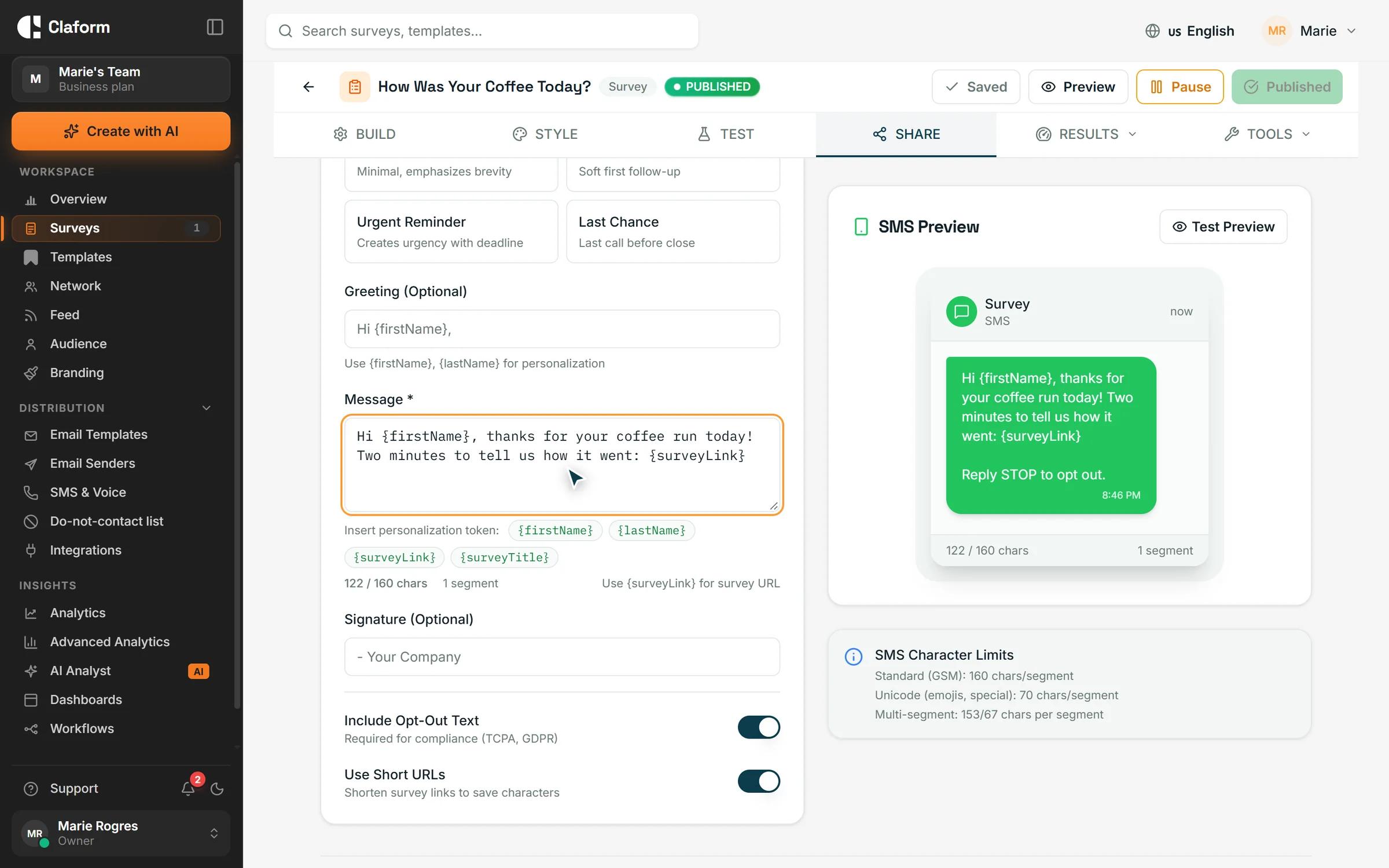
Task: Pause the published survey
Action: click(1180, 87)
